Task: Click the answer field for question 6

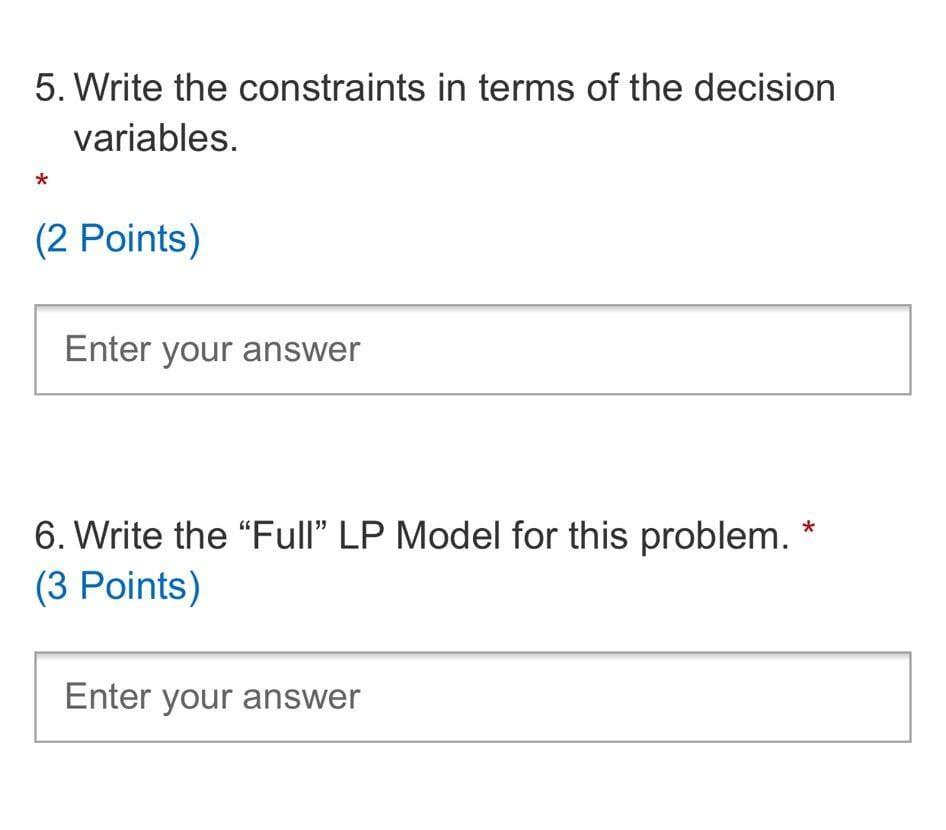Action: point(472,697)
